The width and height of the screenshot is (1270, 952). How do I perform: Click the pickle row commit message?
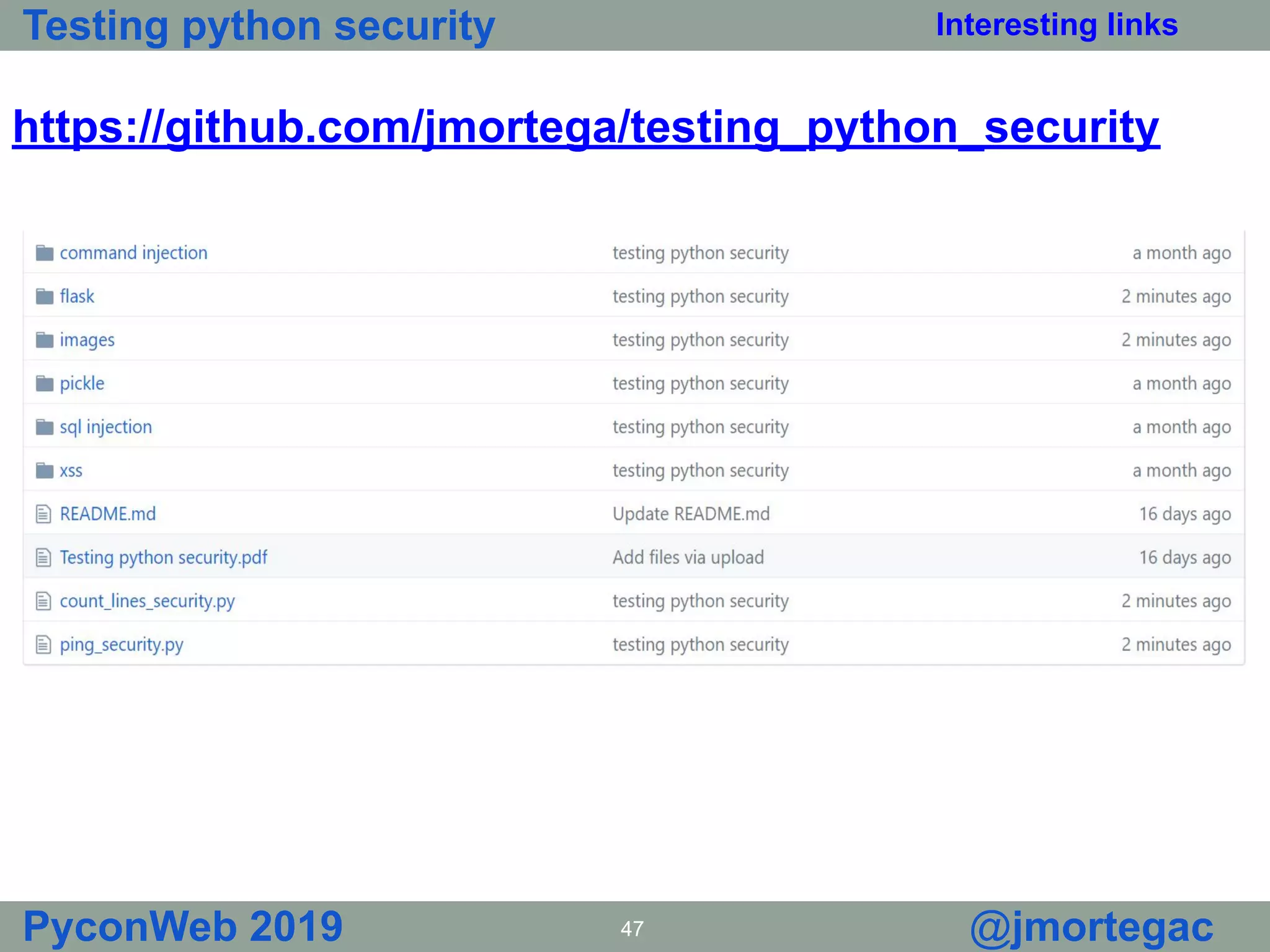(701, 384)
